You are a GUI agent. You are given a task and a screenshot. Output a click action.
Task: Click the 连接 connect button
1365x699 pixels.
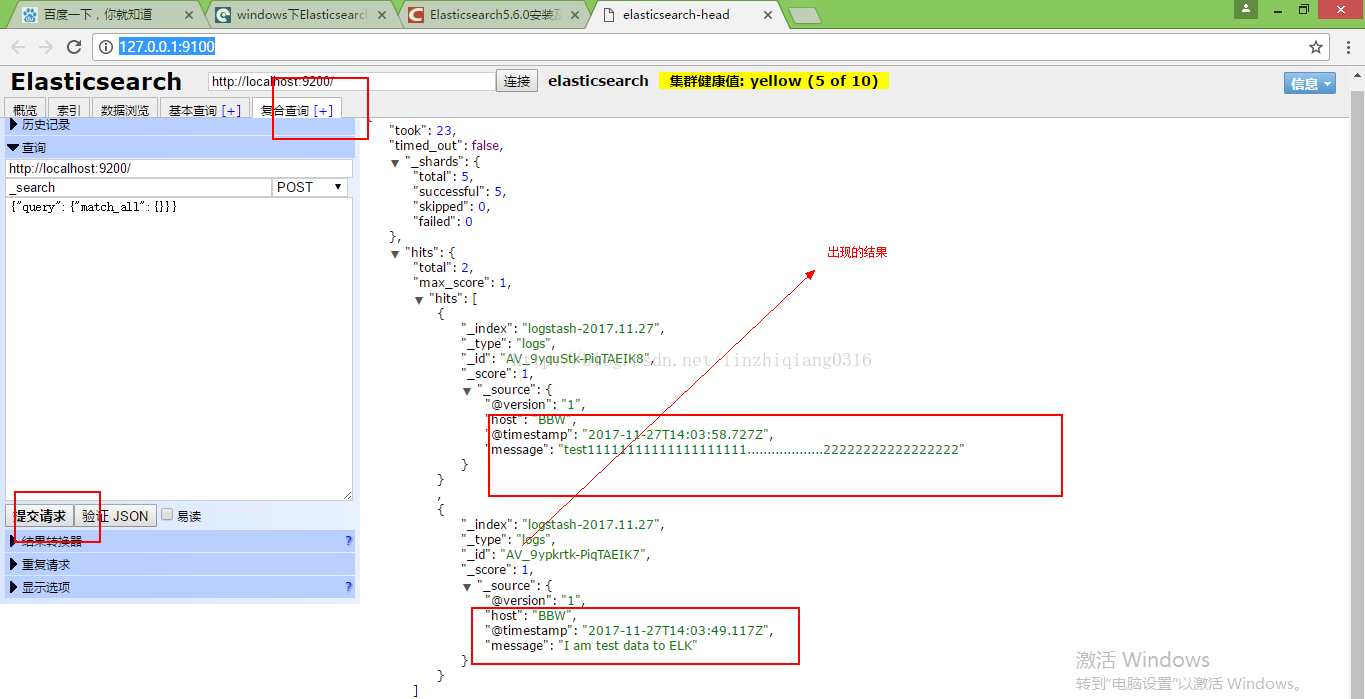(517, 81)
